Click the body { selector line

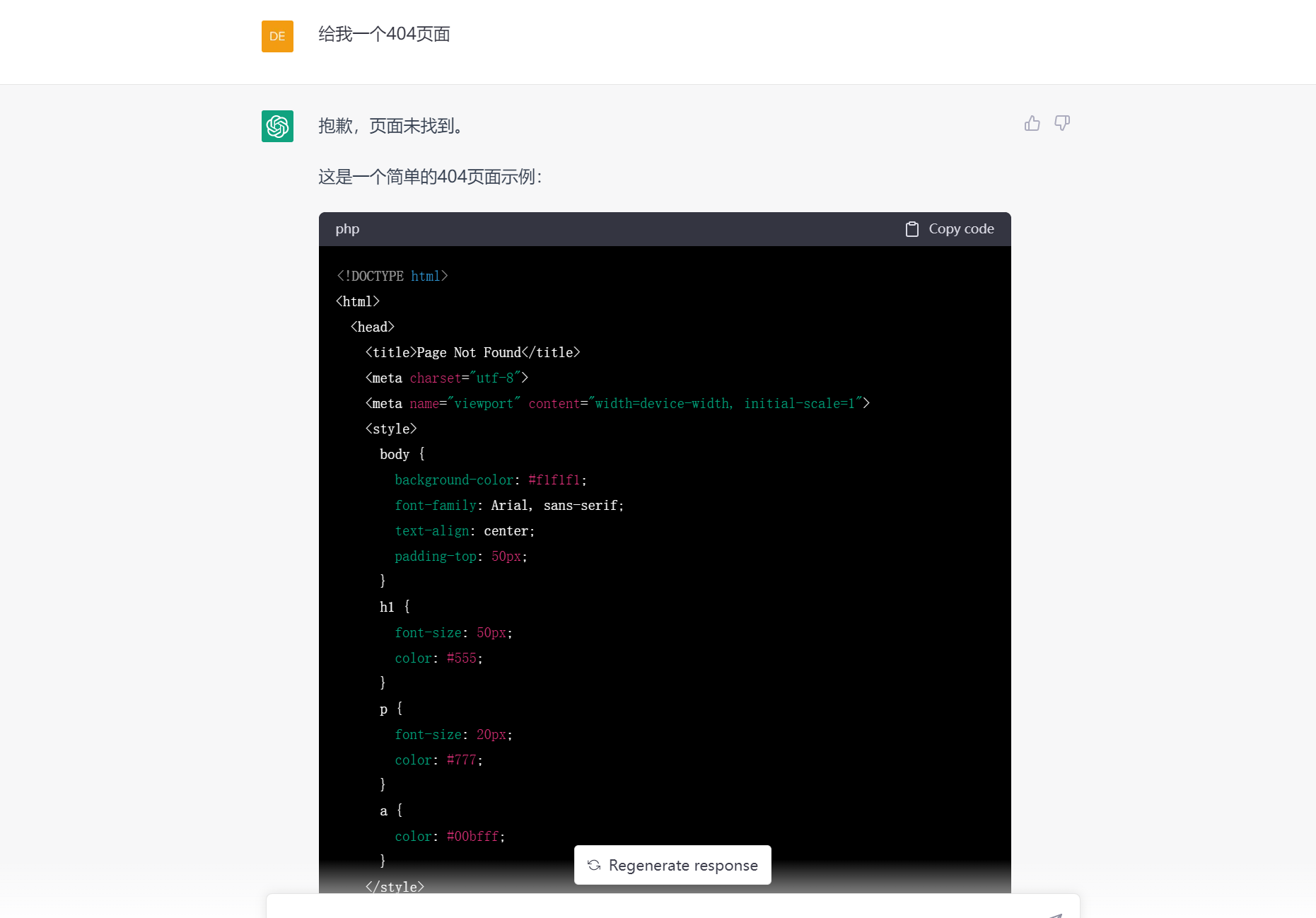tap(402, 454)
